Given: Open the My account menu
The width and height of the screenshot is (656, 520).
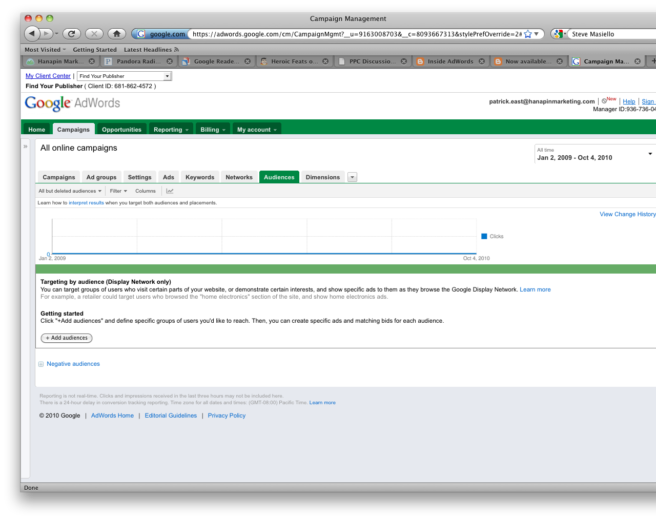Looking at the screenshot, I should [x=257, y=130].
